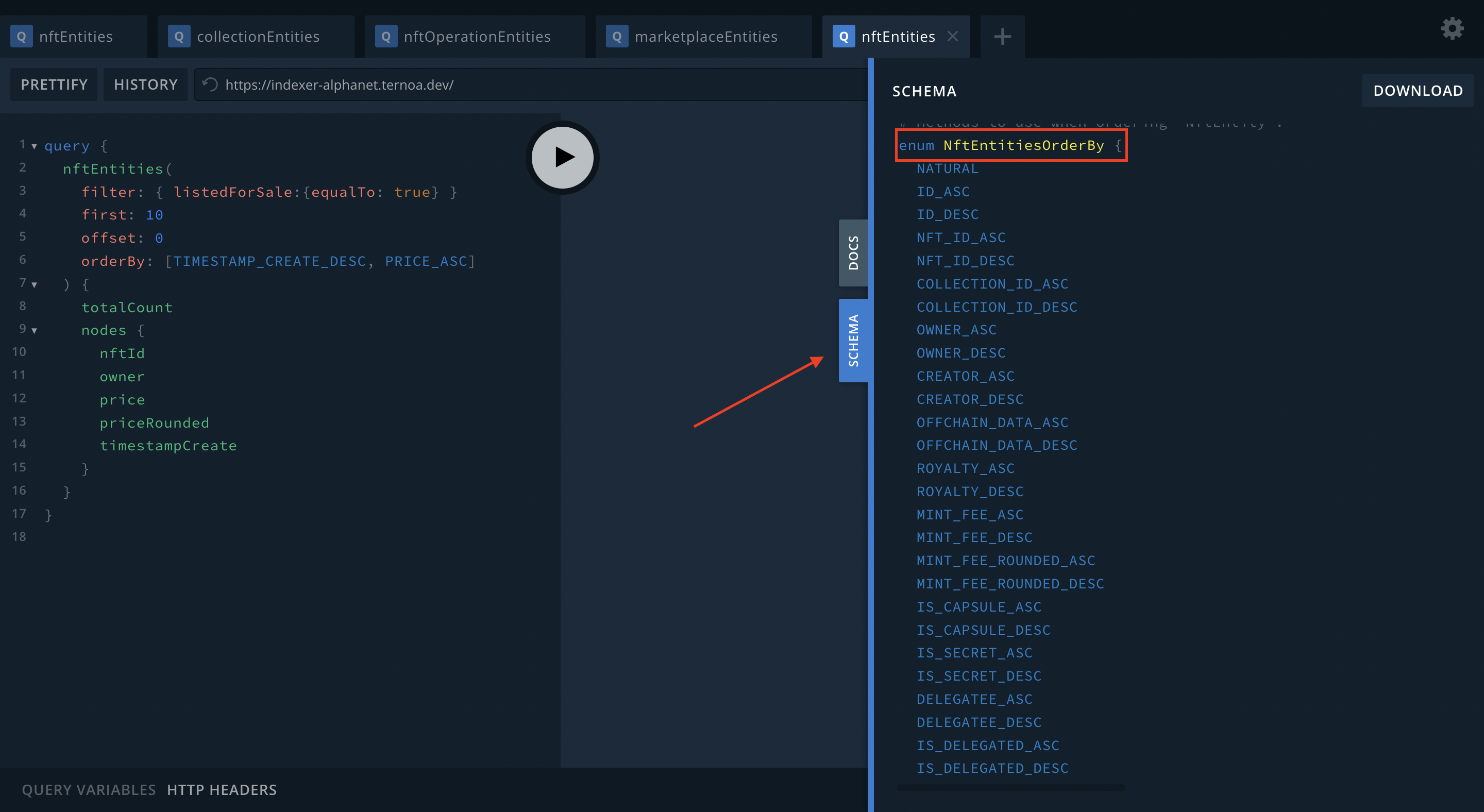The height and width of the screenshot is (812, 1484).
Task: Click the reload endpoint icon
Action: click(210, 84)
